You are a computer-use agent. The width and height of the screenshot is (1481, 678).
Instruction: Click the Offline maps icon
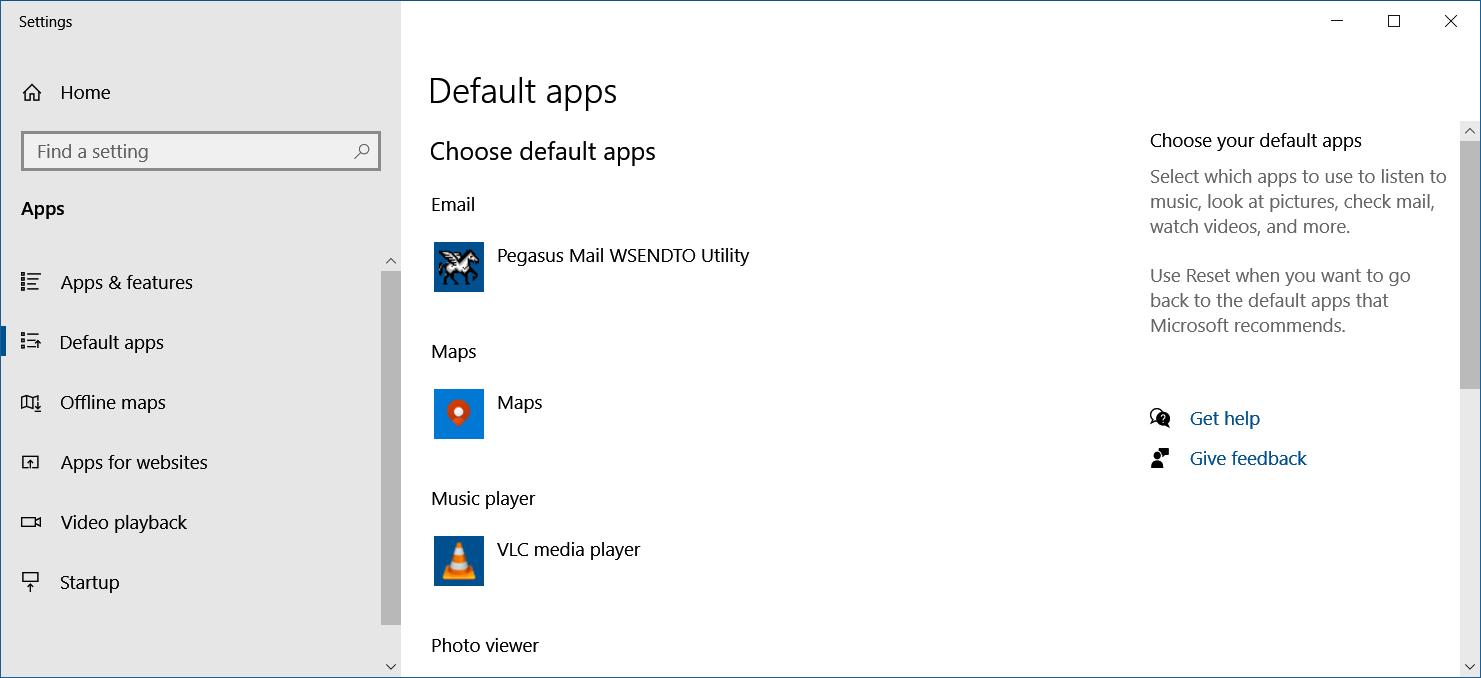pos(31,403)
